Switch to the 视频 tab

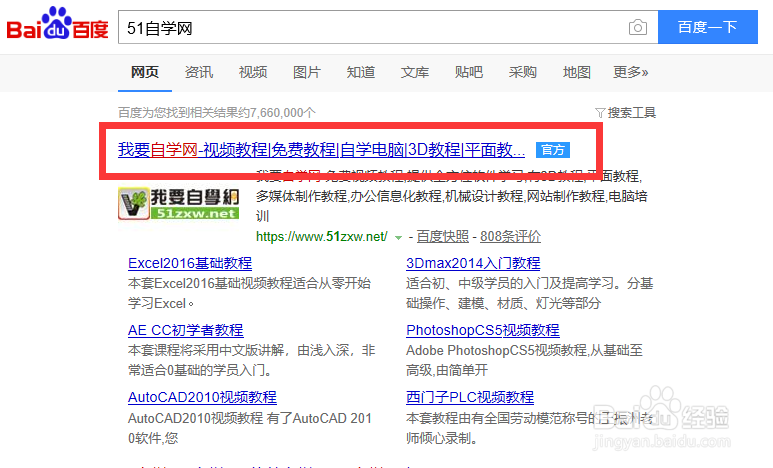point(253,72)
